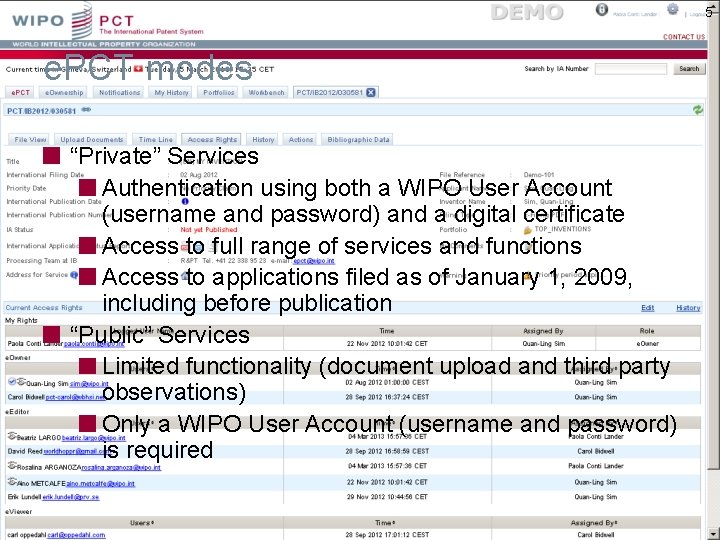The height and width of the screenshot is (540, 720).
Task: Follow the CONTACT US link
Action: (x=684, y=37)
